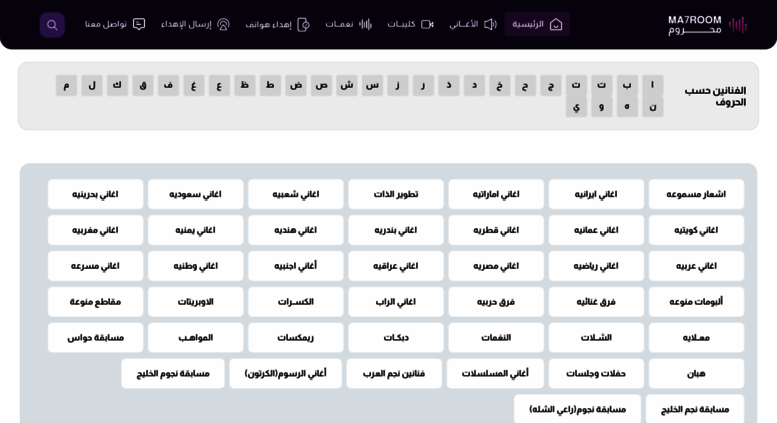This screenshot has width=777, height=423.
Task: Click the phone icon for إهداء هواتف
Action: pyautogui.click(x=304, y=25)
